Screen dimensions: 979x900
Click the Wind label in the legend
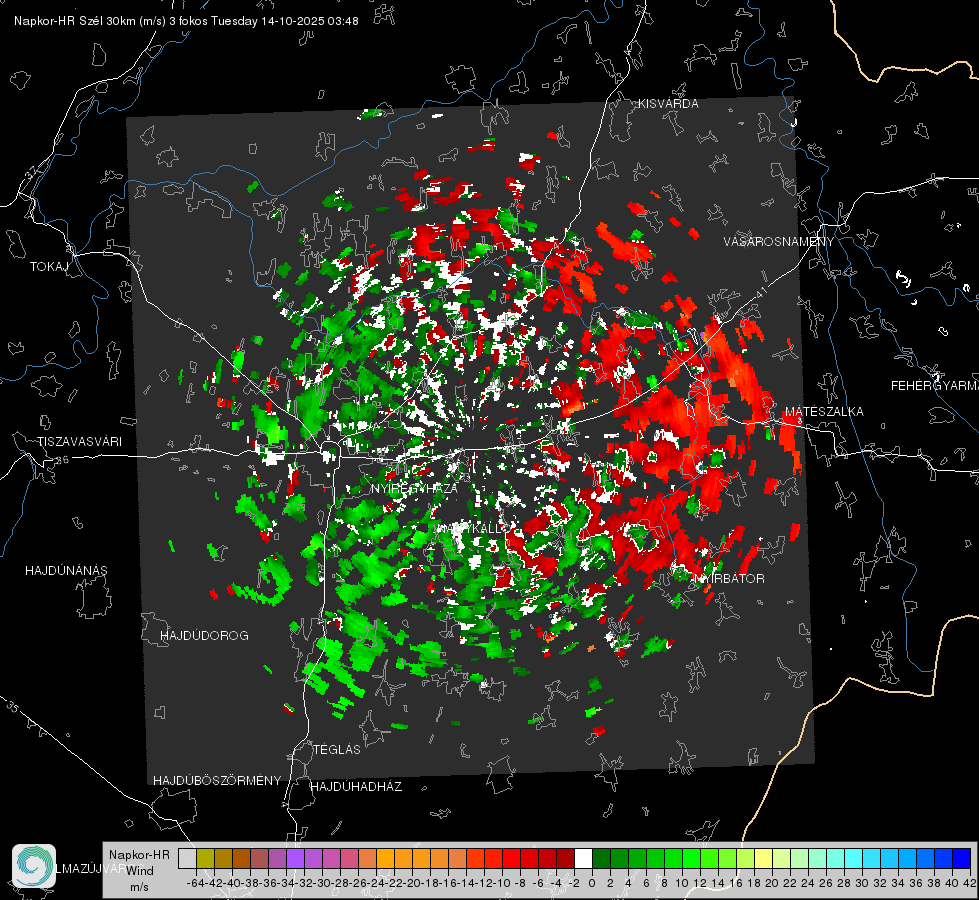pyautogui.click(x=140, y=871)
